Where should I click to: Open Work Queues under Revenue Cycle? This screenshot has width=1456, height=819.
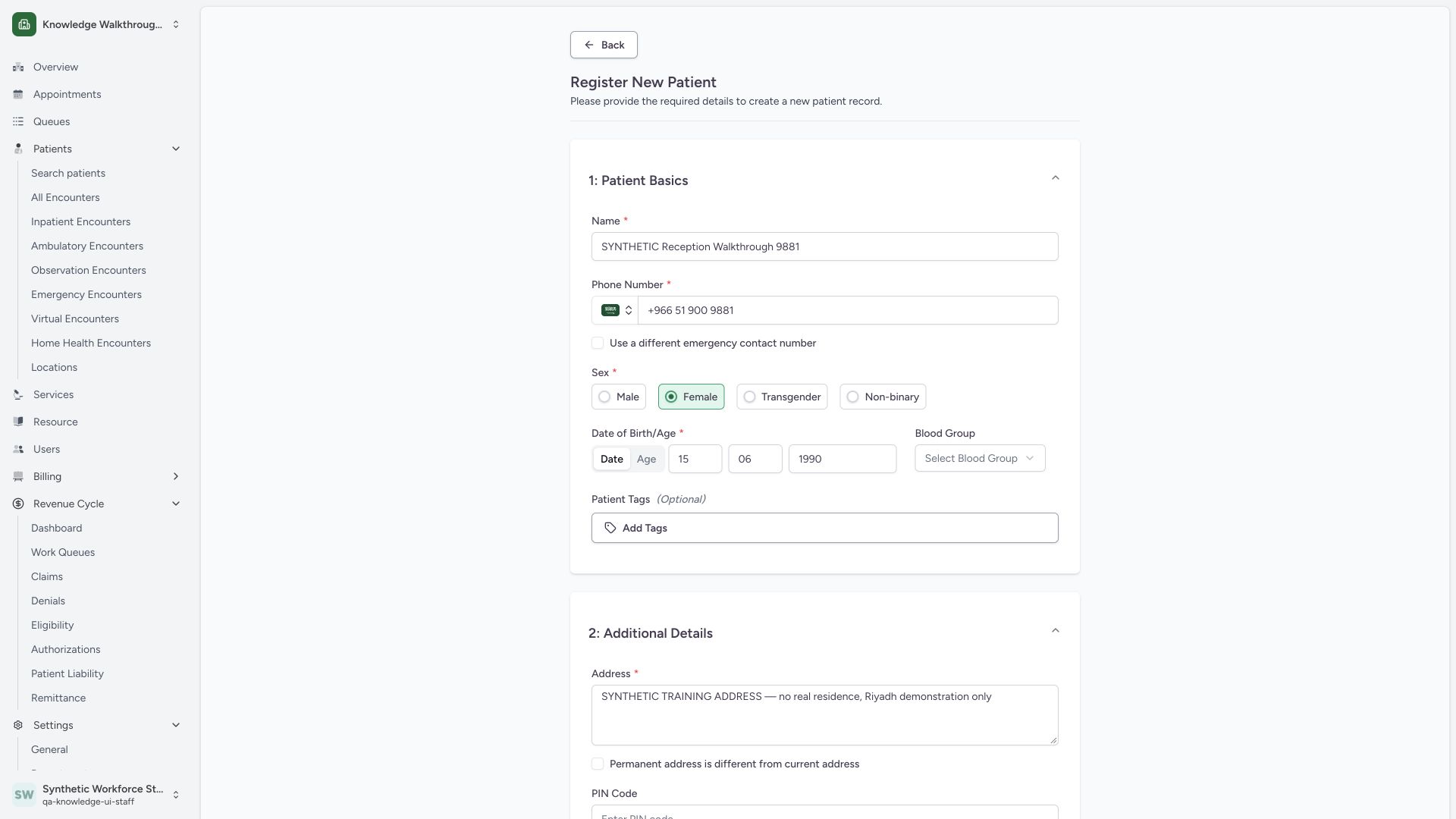[x=63, y=552]
